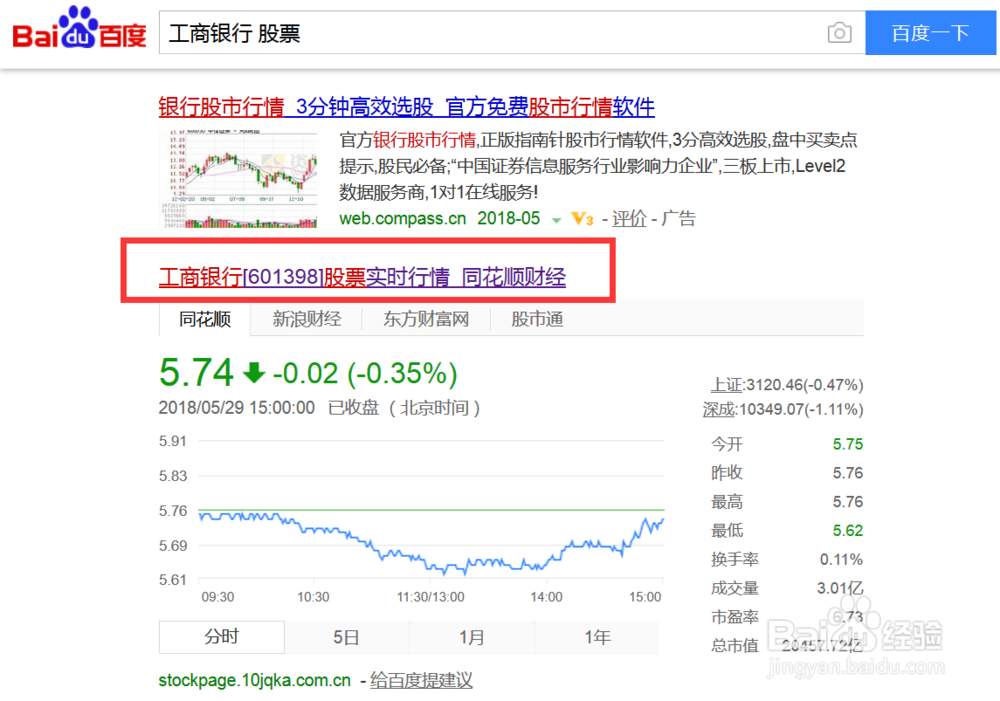Viewport: 1000px width, 701px height.
Task: Click the 上证 index link
Action: [x=726, y=385]
